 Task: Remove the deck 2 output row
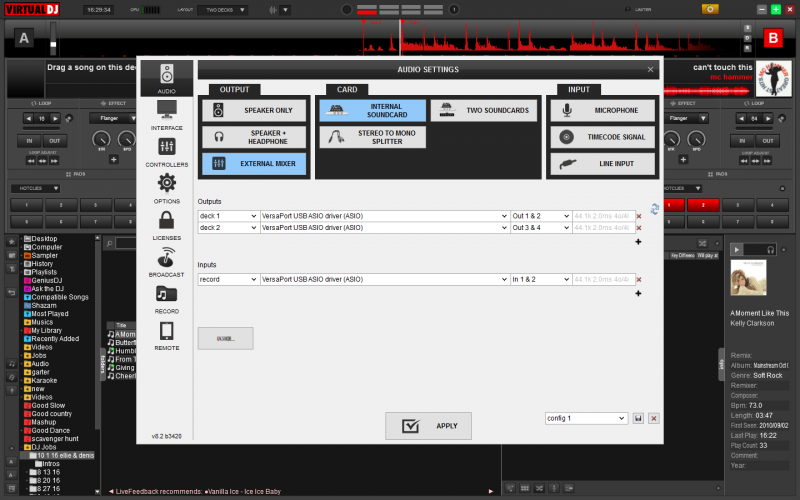click(x=639, y=228)
